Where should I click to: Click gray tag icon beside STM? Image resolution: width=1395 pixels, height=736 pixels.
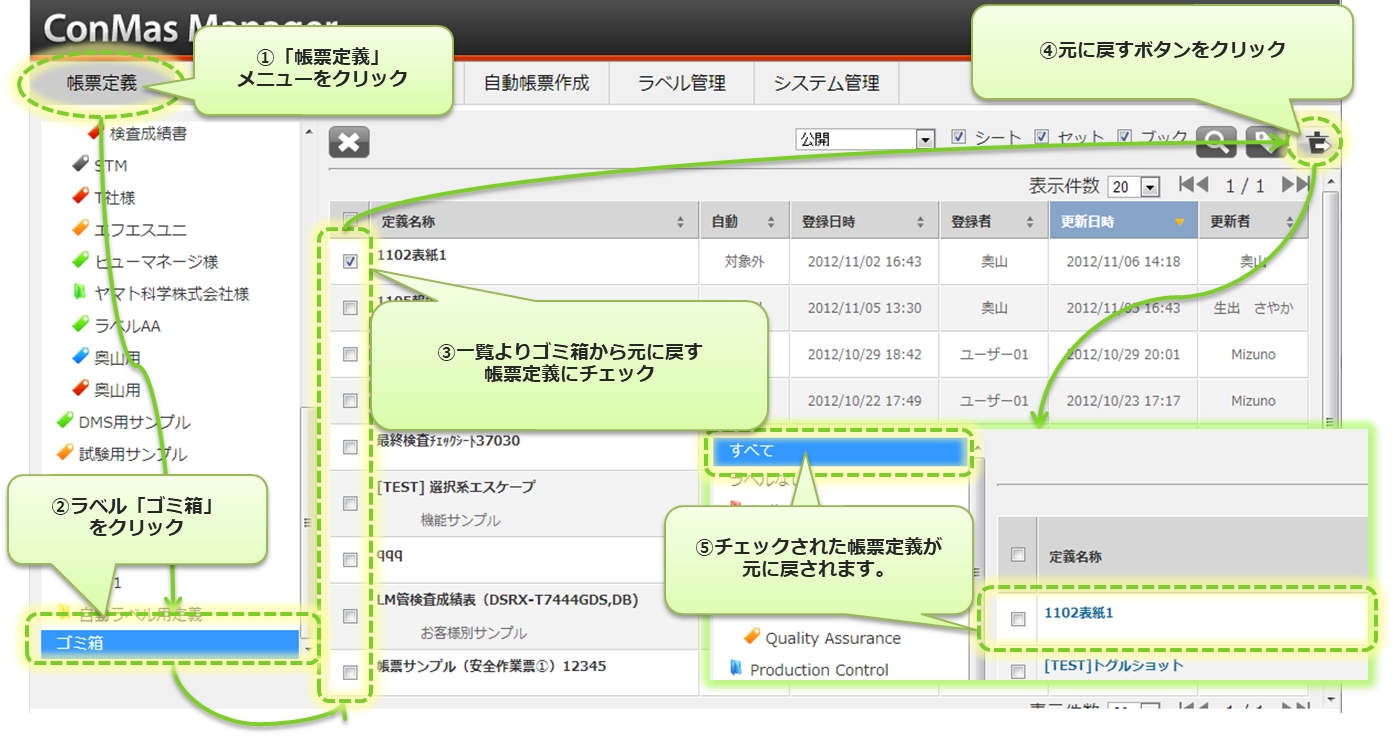(x=81, y=165)
